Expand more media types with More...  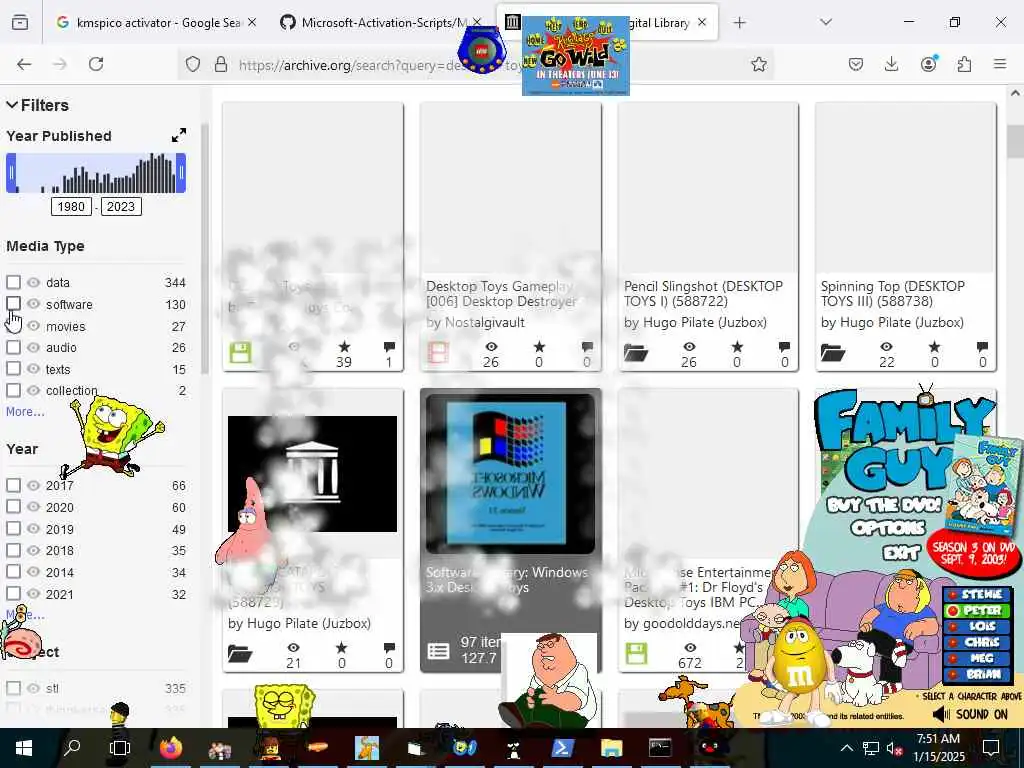(x=25, y=411)
